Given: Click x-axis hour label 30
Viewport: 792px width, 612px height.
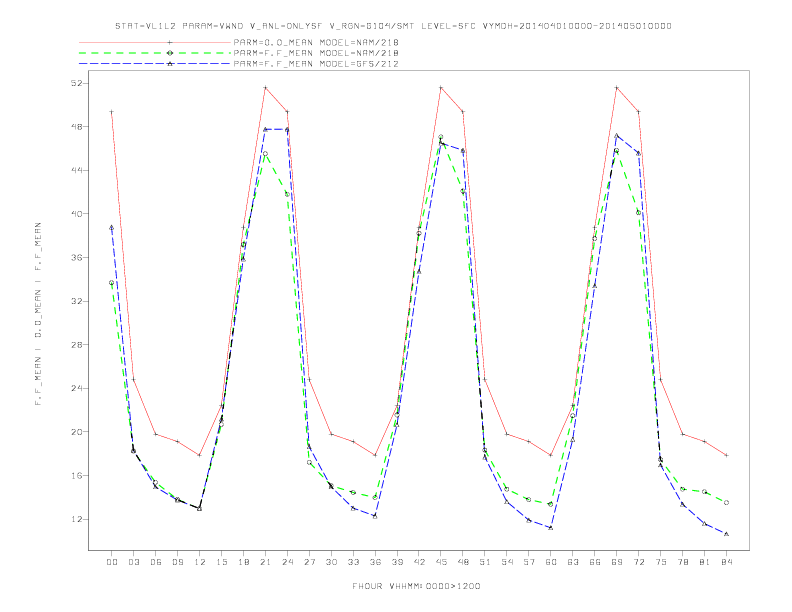Looking at the screenshot, I should pyautogui.click(x=331, y=562).
